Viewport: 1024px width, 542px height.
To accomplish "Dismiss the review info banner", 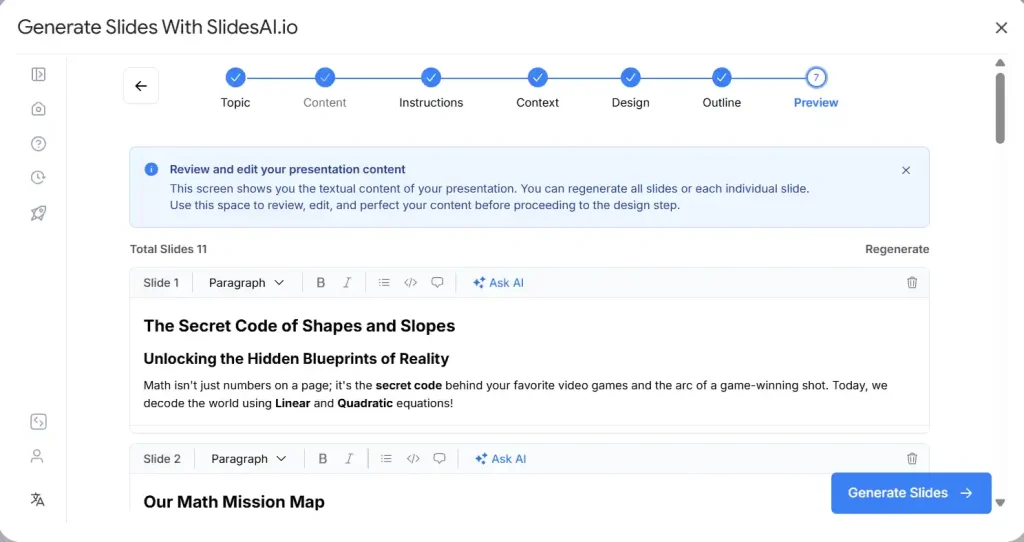I will click(906, 170).
